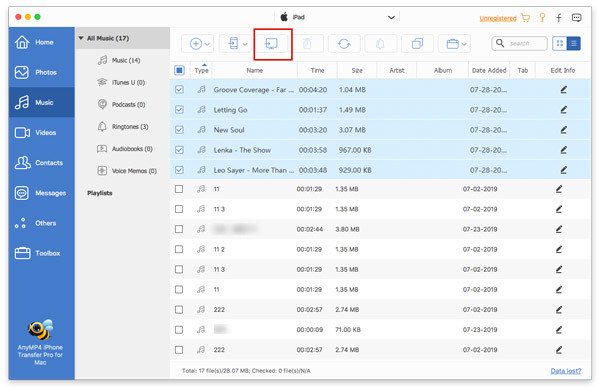Check the 71.00 KB song checkbox
Viewport: 600px width, 390px height.
[x=179, y=330]
